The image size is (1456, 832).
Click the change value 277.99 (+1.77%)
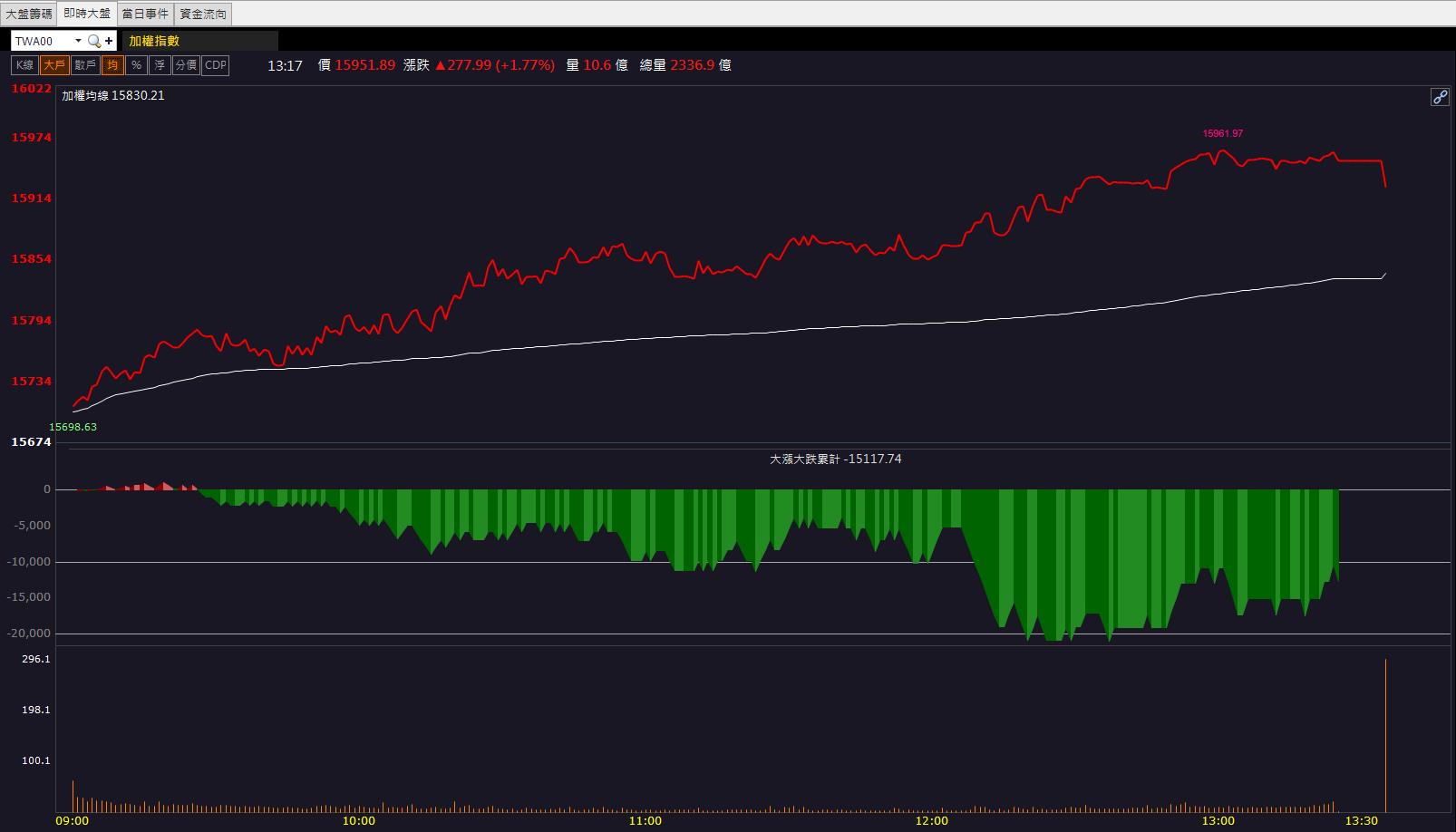tap(495, 65)
